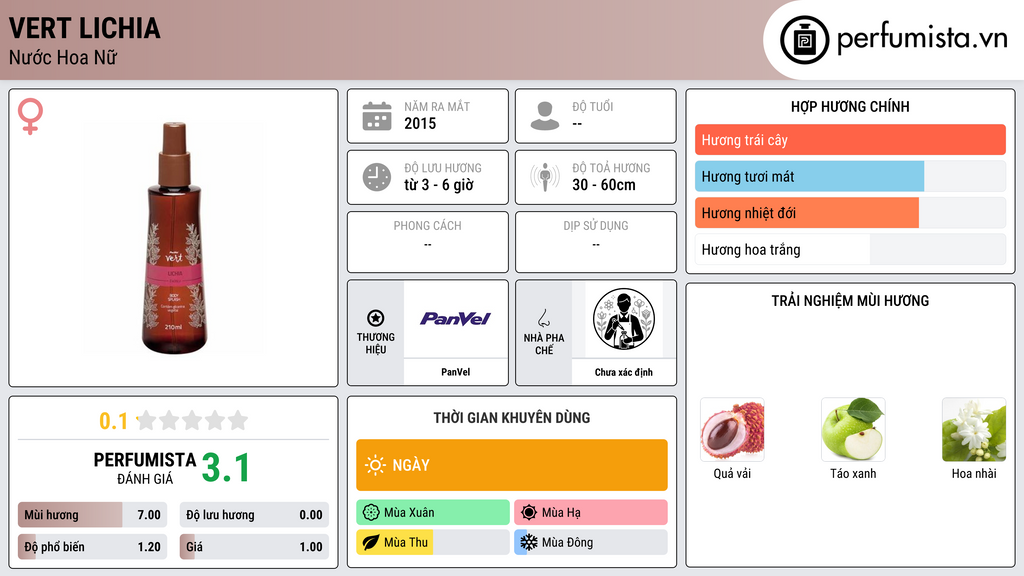Click the Mùa Hạ season bar
This screenshot has width=1024, height=576.
(x=591, y=513)
